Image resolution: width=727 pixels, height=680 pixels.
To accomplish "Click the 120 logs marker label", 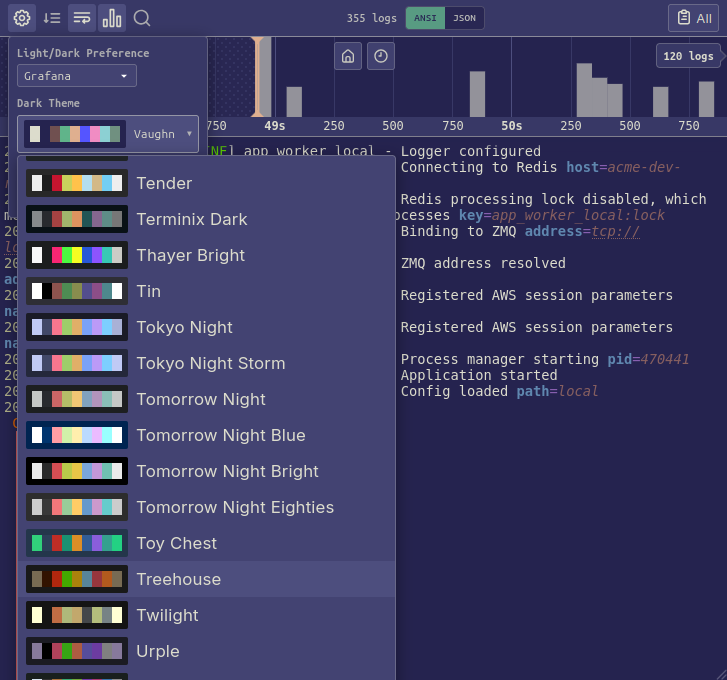I will click(x=688, y=56).
